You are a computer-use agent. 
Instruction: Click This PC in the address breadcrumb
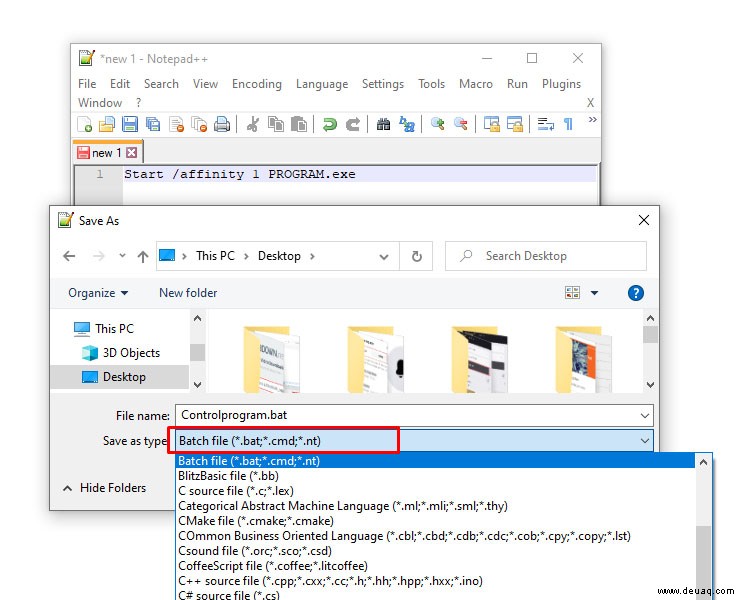click(x=215, y=256)
